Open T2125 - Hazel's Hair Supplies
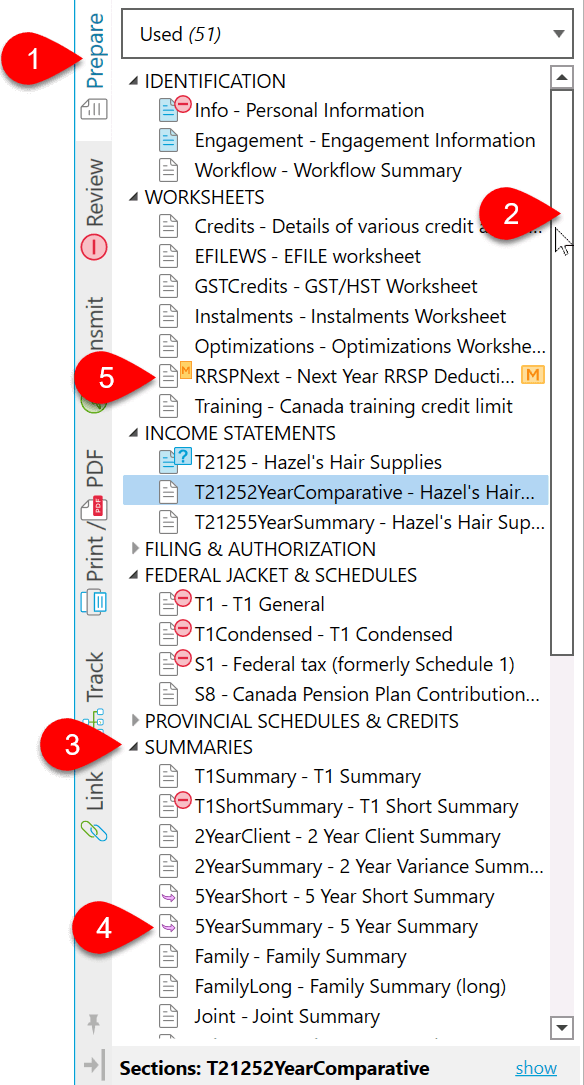Screen dimensions: 584x1085 tap(318, 461)
